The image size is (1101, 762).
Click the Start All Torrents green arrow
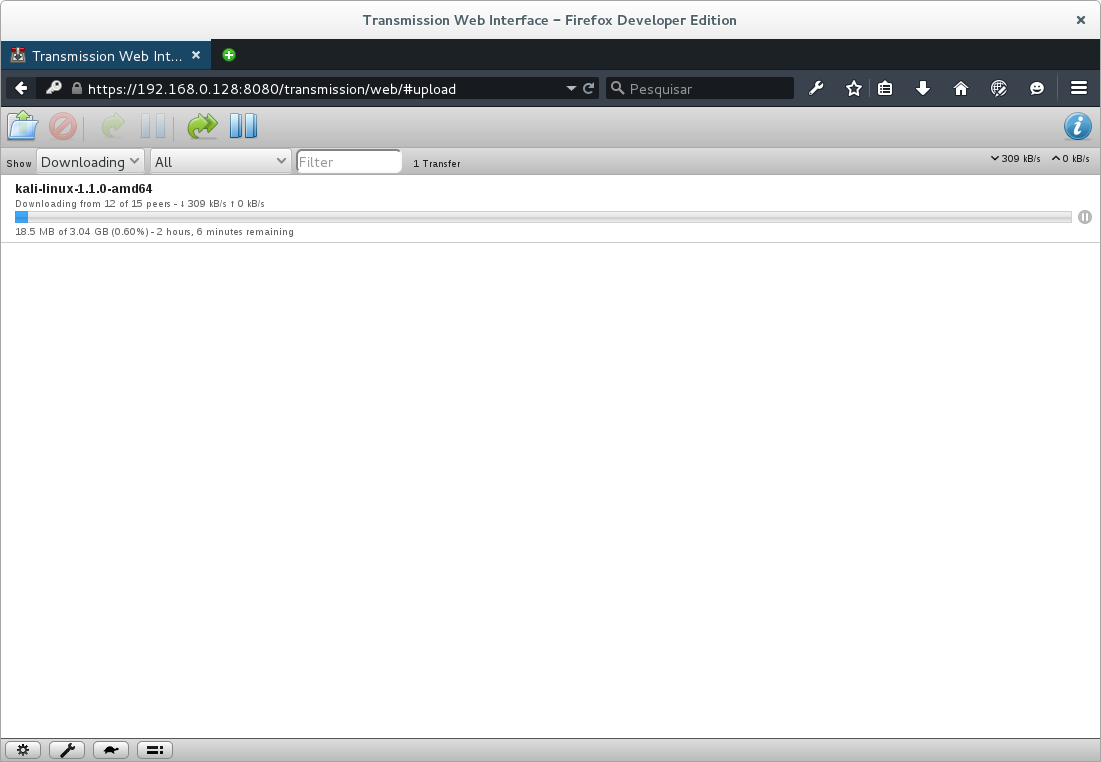(202, 126)
